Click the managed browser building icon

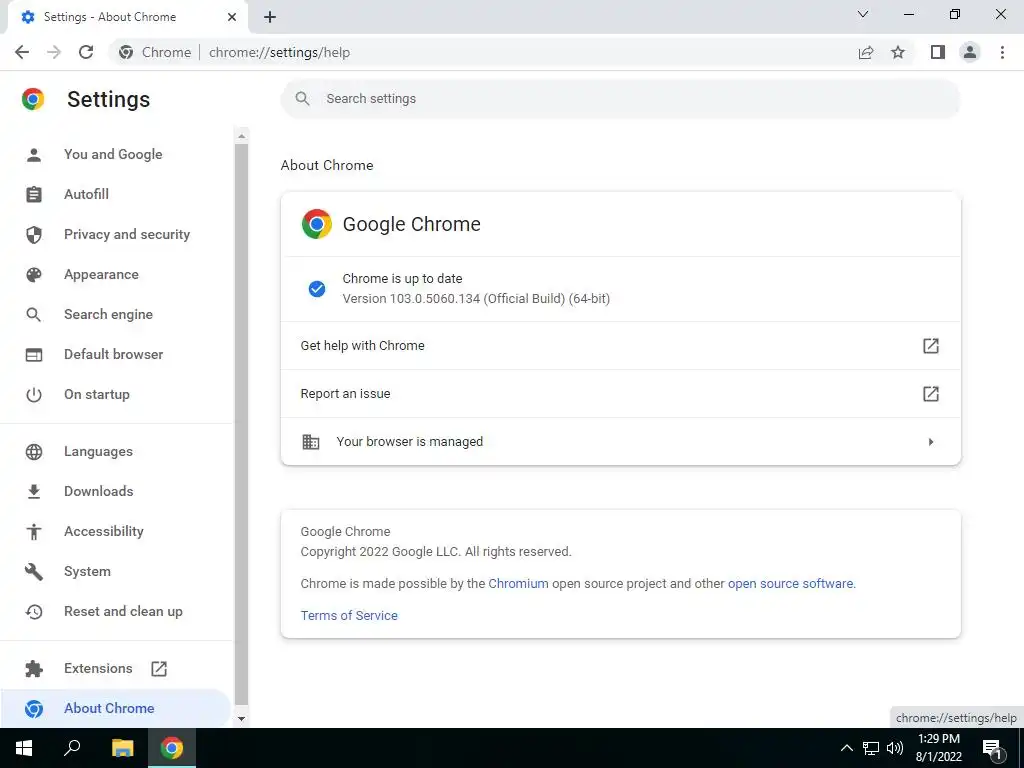[311, 442]
